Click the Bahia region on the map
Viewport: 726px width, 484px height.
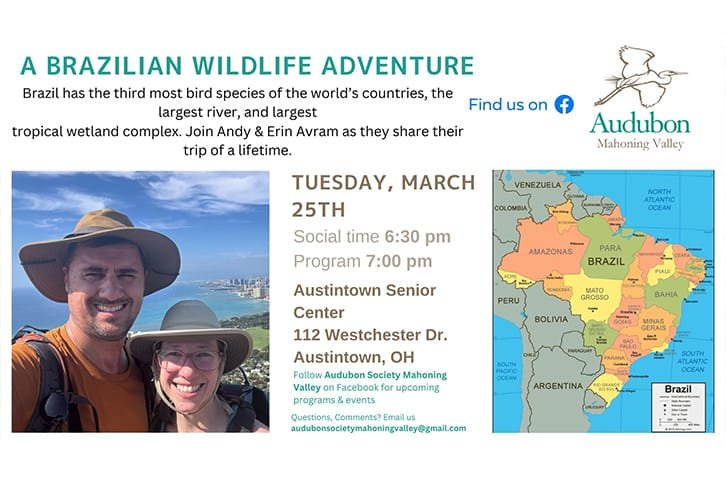[666, 295]
